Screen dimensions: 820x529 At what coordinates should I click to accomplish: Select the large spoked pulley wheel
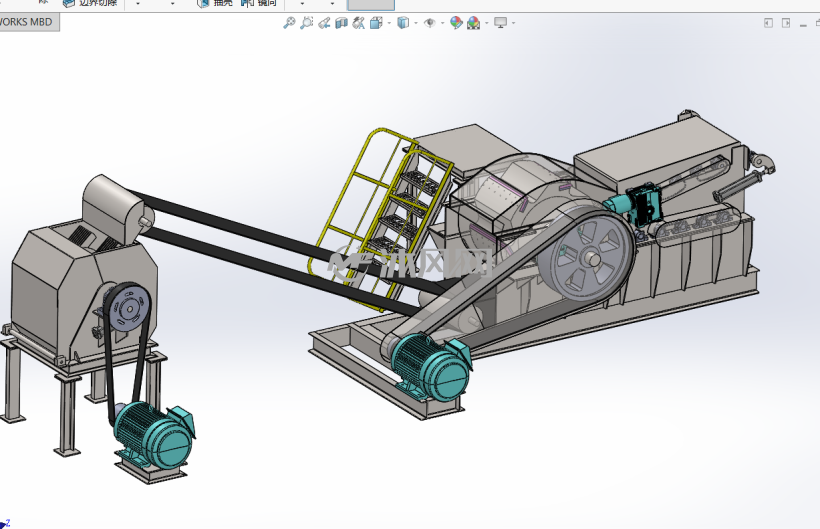pyautogui.click(x=593, y=259)
